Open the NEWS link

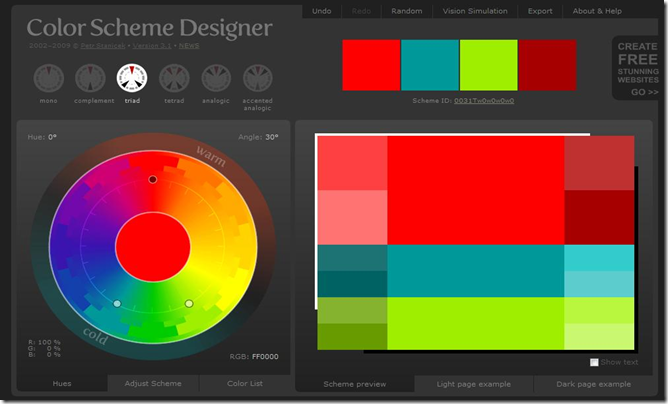tap(189, 46)
